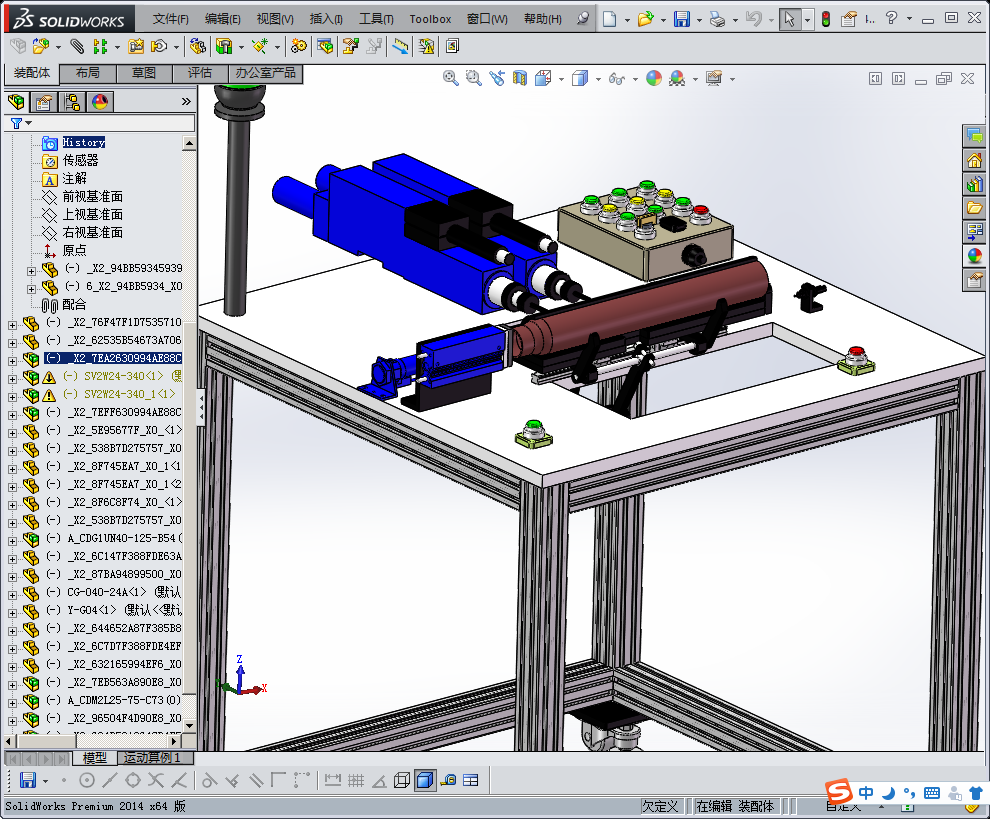
Task: Click the Insert Components toolbar icon
Action: (40, 46)
